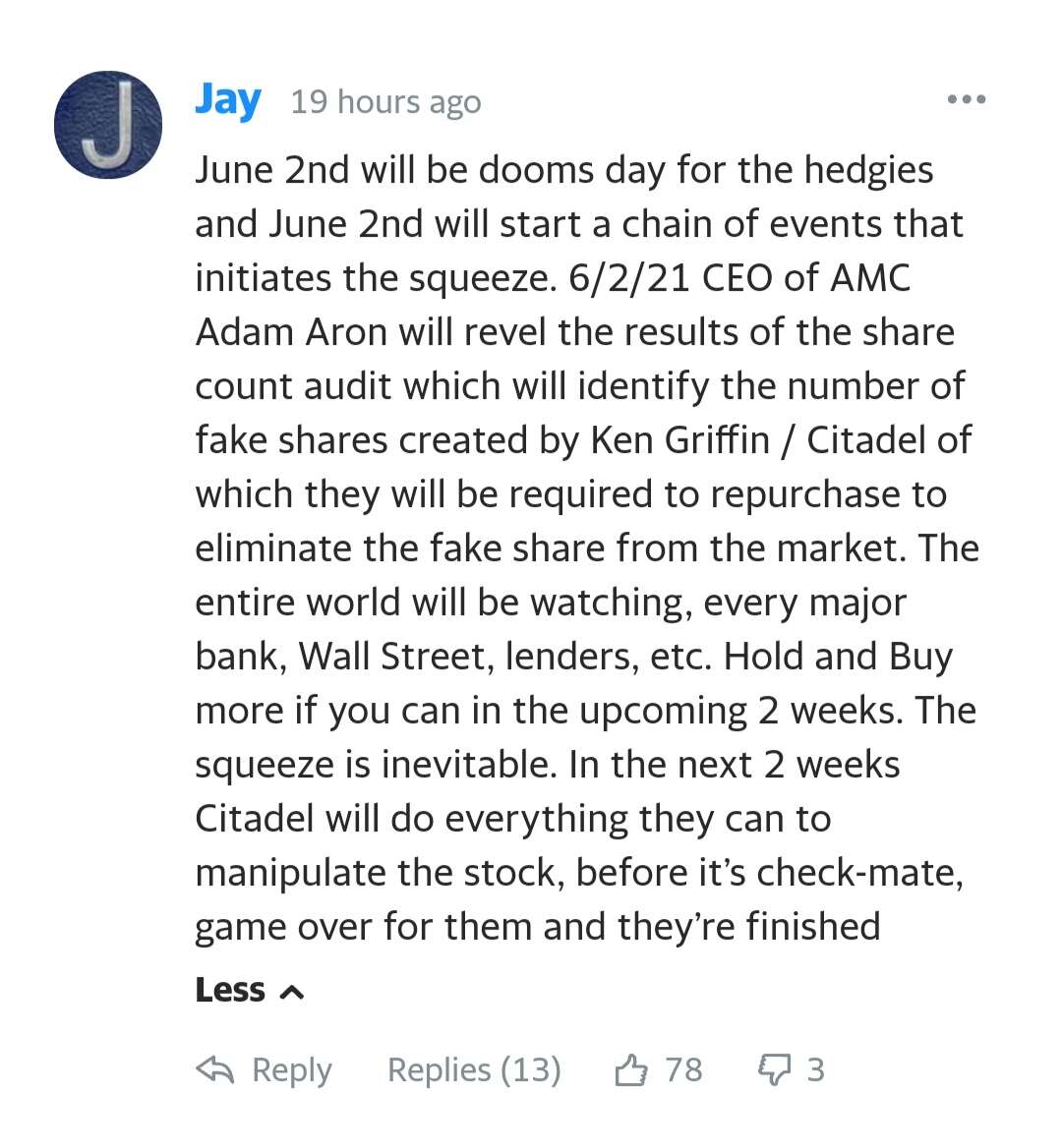The width and height of the screenshot is (1062, 1148).
Task: Open the three-dot more options menu
Action: pyautogui.click(x=966, y=99)
